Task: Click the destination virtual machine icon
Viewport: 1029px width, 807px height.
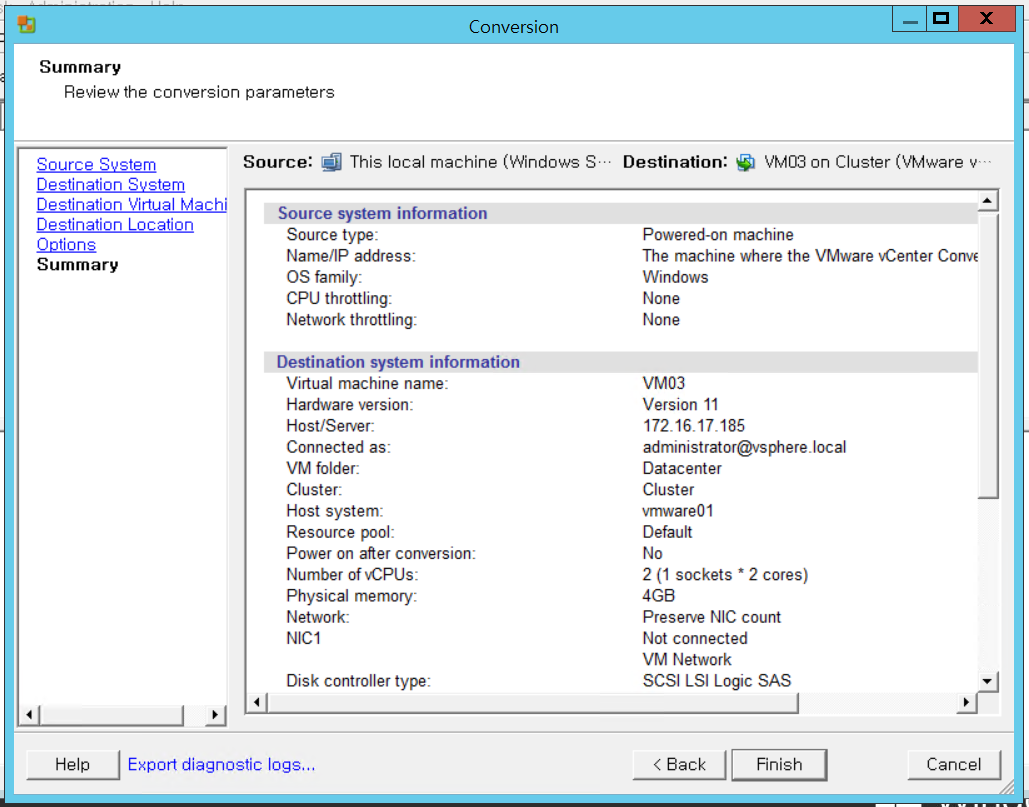Action: [746, 162]
